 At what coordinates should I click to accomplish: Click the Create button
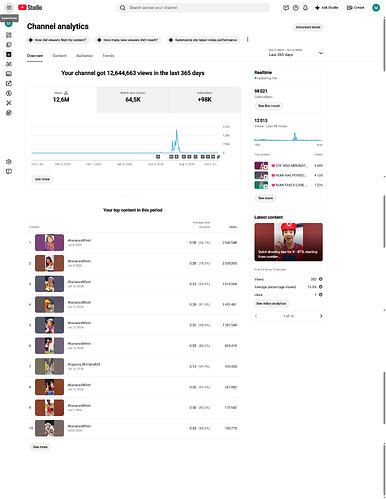coord(356,7)
